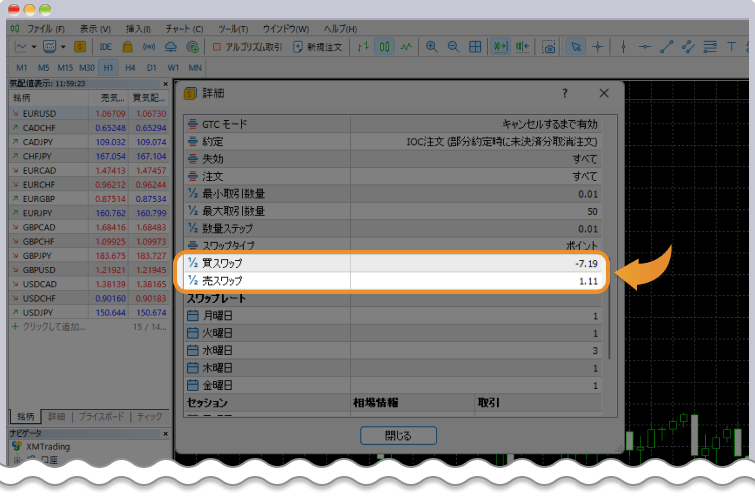
Task: Open the ウインドウ menu
Action: click(x=286, y=29)
